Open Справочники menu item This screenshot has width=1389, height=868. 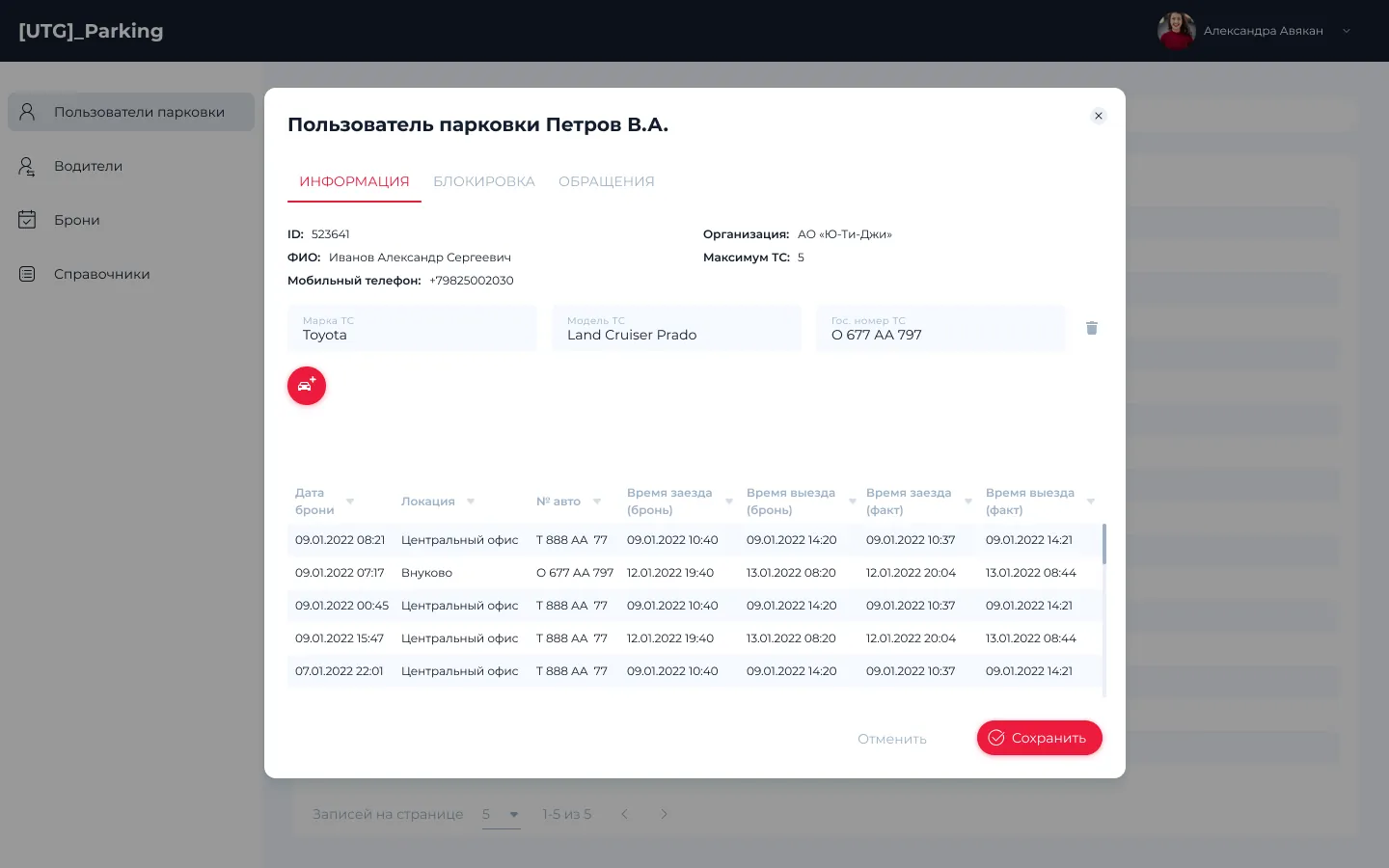coord(131,274)
